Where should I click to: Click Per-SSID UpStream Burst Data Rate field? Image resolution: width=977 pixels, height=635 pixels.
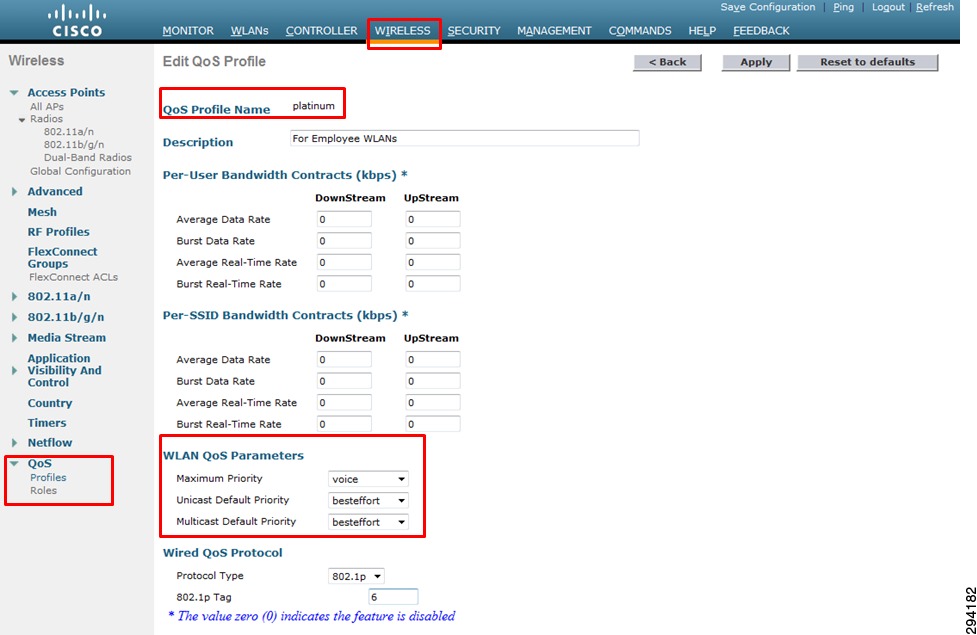(432, 381)
